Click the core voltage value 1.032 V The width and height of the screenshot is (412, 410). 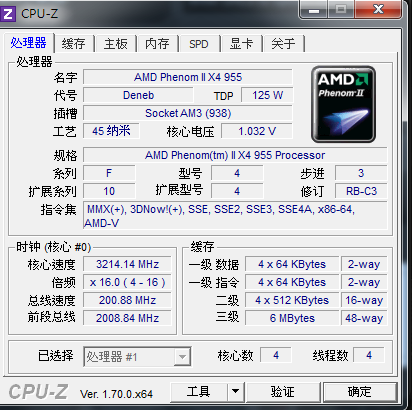pos(257,131)
